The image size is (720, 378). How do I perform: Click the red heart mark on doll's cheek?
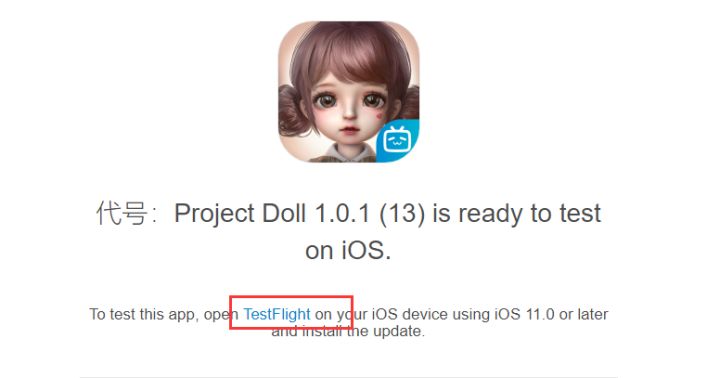pos(379,116)
